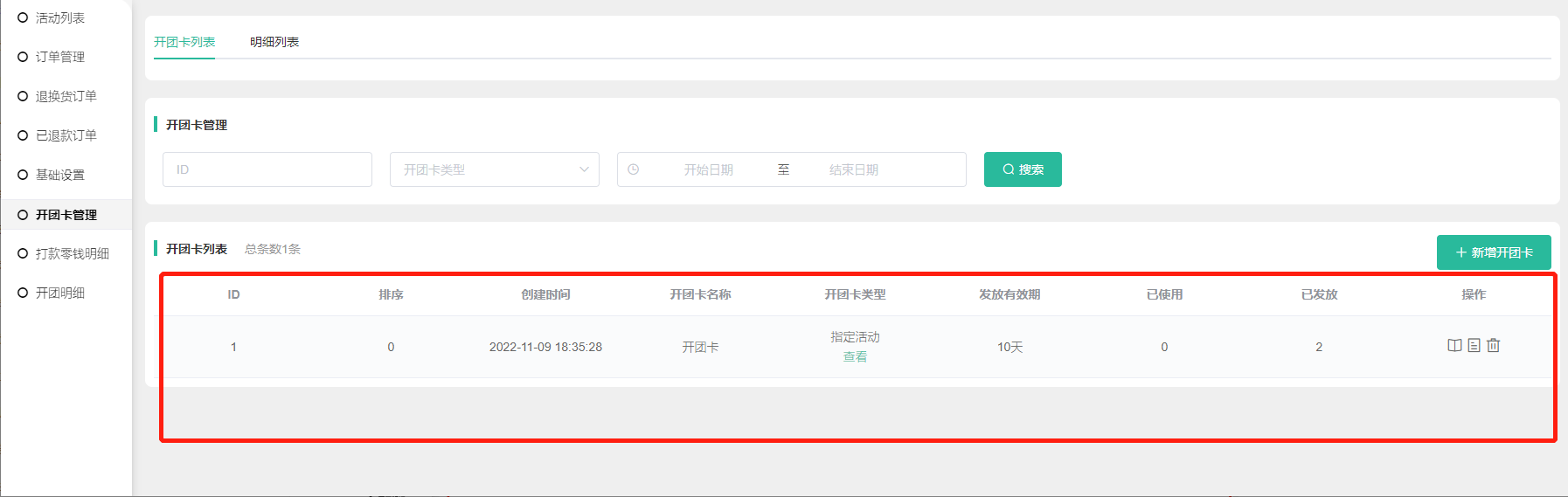Viewport: 1568px width, 497px height.
Task: Navigate to 退换货订单 in the sidebar
Action: pos(66,96)
